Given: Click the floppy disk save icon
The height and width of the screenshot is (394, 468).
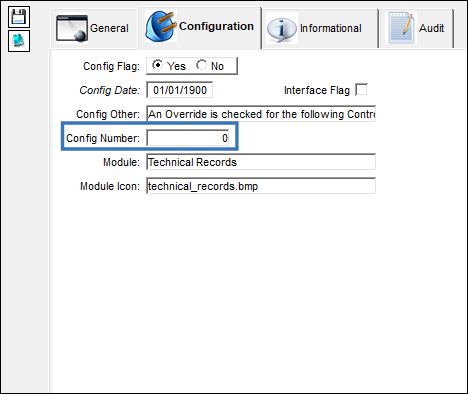Looking at the screenshot, I should pyautogui.click(x=19, y=17).
